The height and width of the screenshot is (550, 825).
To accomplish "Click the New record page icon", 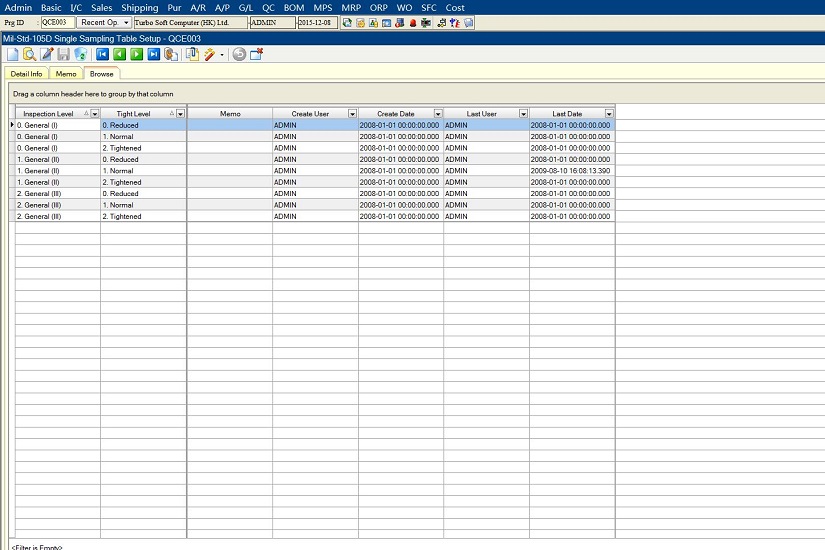I will [x=13, y=54].
